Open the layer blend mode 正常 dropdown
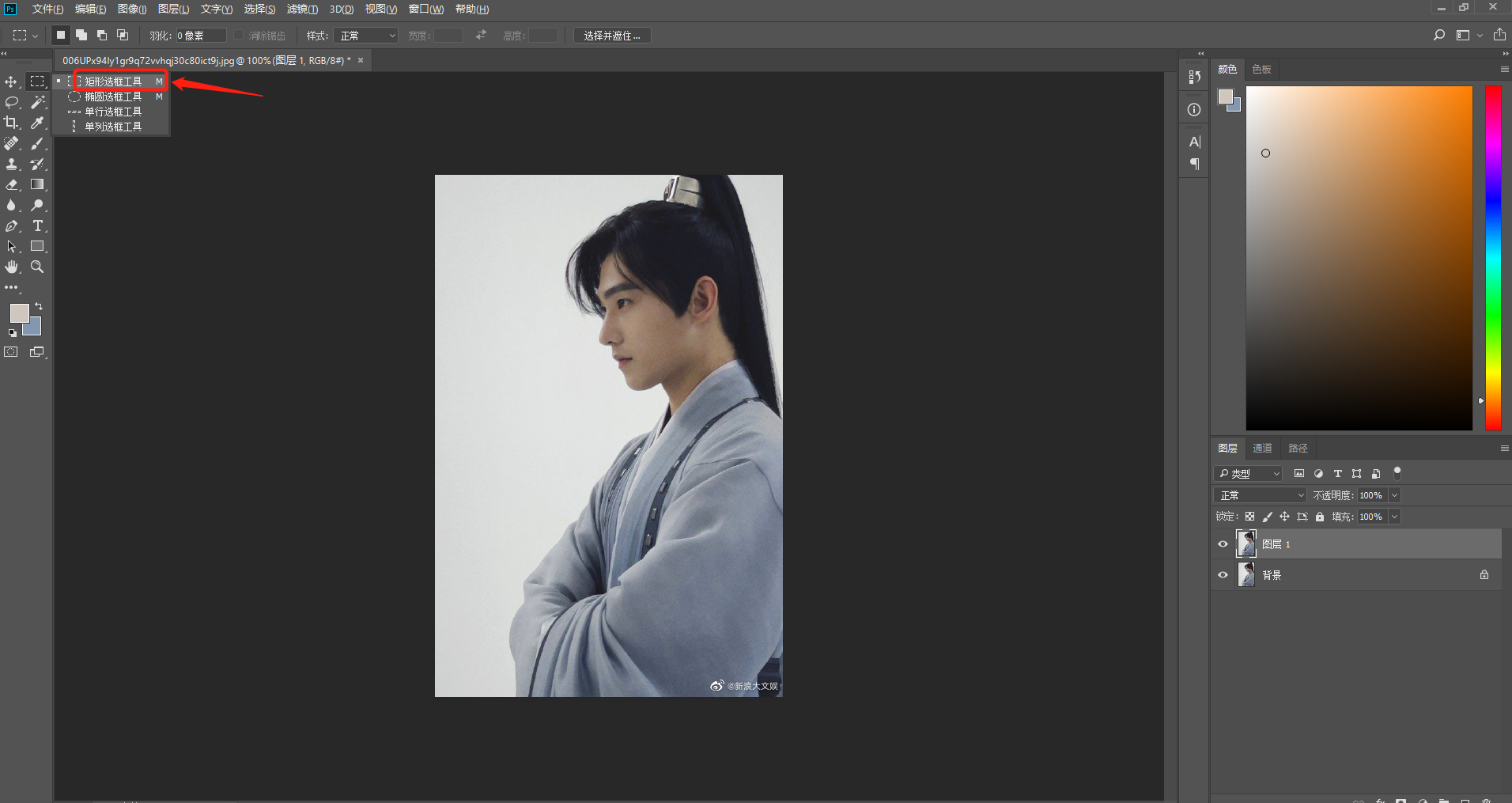This screenshot has height=803, width=1512. click(x=1260, y=495)
